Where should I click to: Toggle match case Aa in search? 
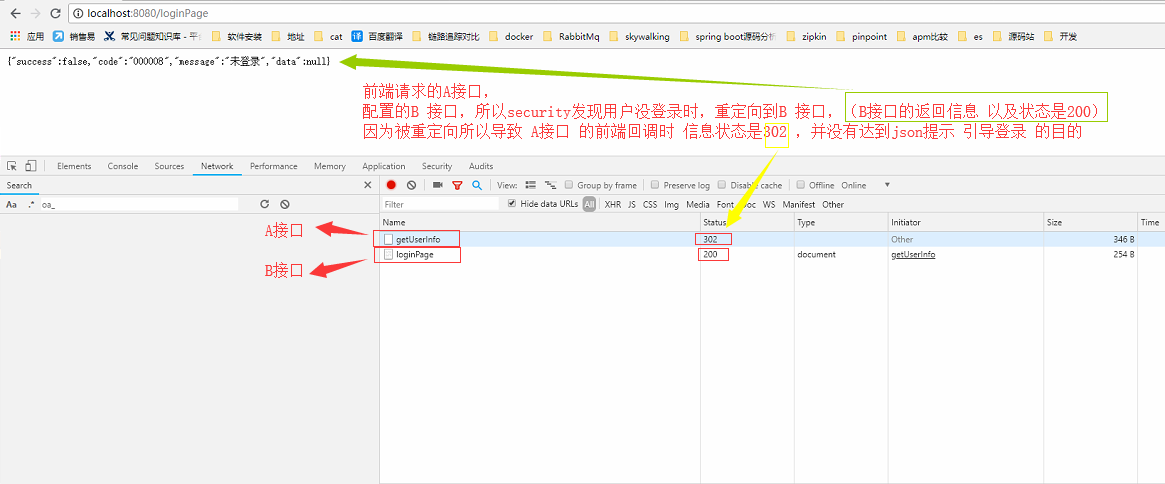(11, 204)
